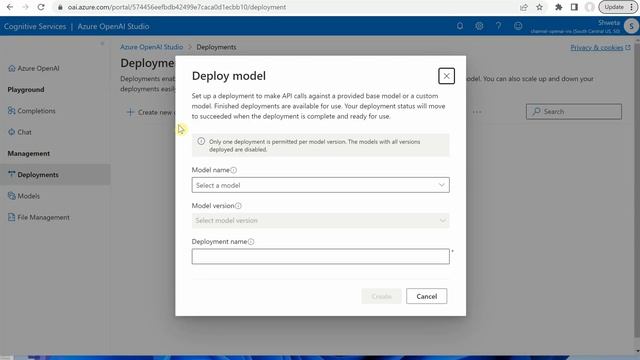Click the Azure OpenAI Studio breadcrumb link
Image resolution: width=640 pixels, height=360 pixels.
tap(151, 47)
